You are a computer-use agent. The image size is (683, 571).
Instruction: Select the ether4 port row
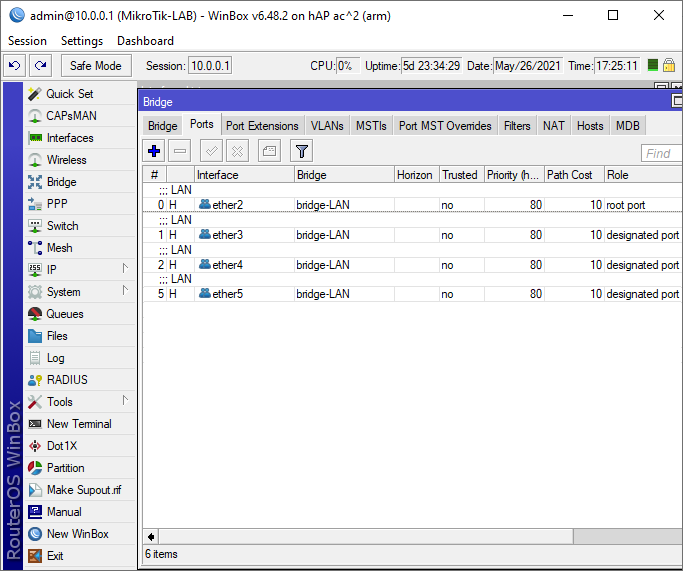412,265
